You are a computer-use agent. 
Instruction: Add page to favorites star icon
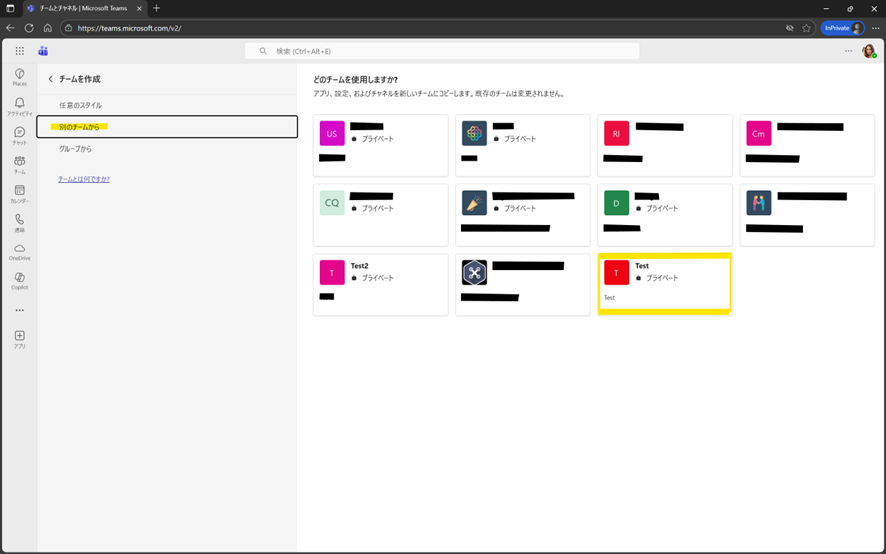[806, 28]
